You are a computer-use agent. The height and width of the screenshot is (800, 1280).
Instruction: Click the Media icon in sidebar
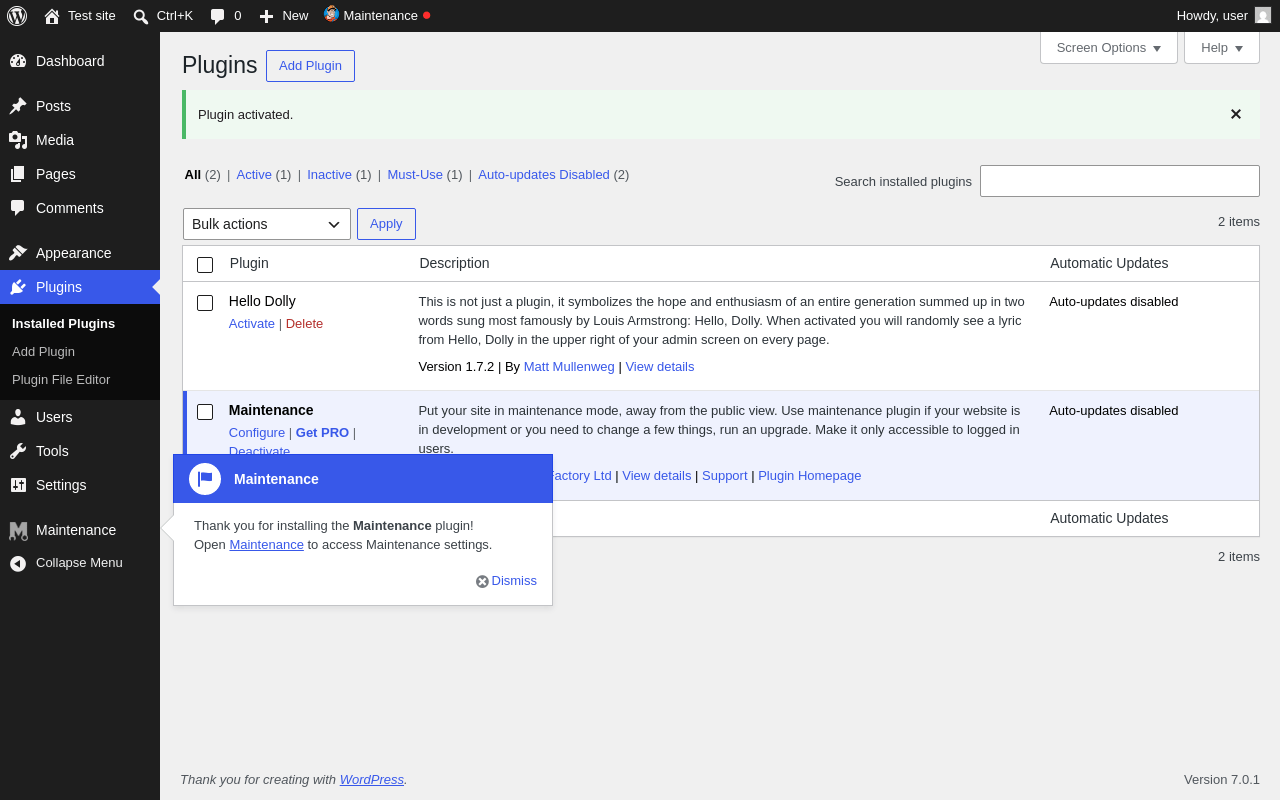coord(18,140)
